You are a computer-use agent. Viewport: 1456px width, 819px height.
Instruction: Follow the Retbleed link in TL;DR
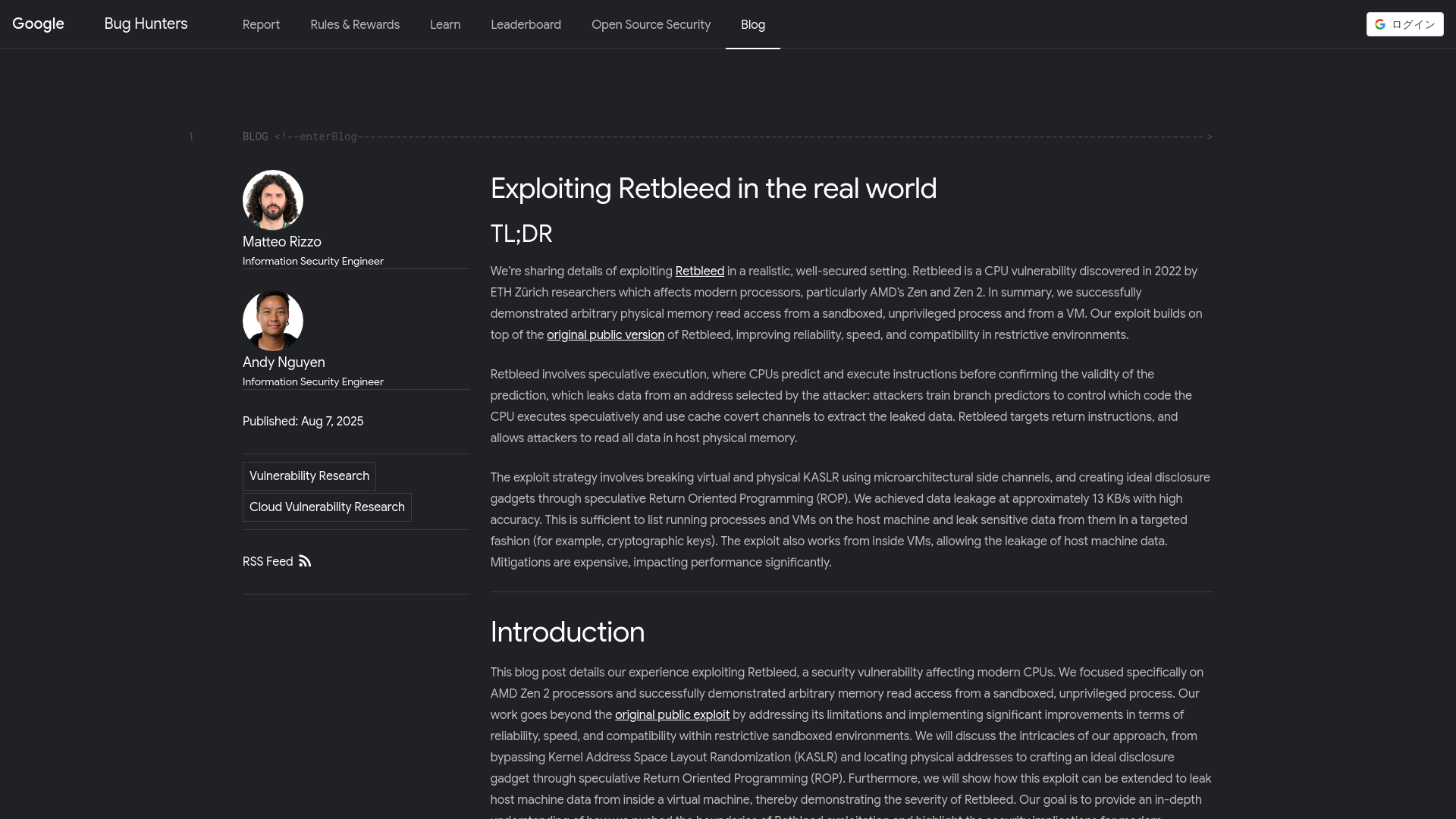pos(699,271)
